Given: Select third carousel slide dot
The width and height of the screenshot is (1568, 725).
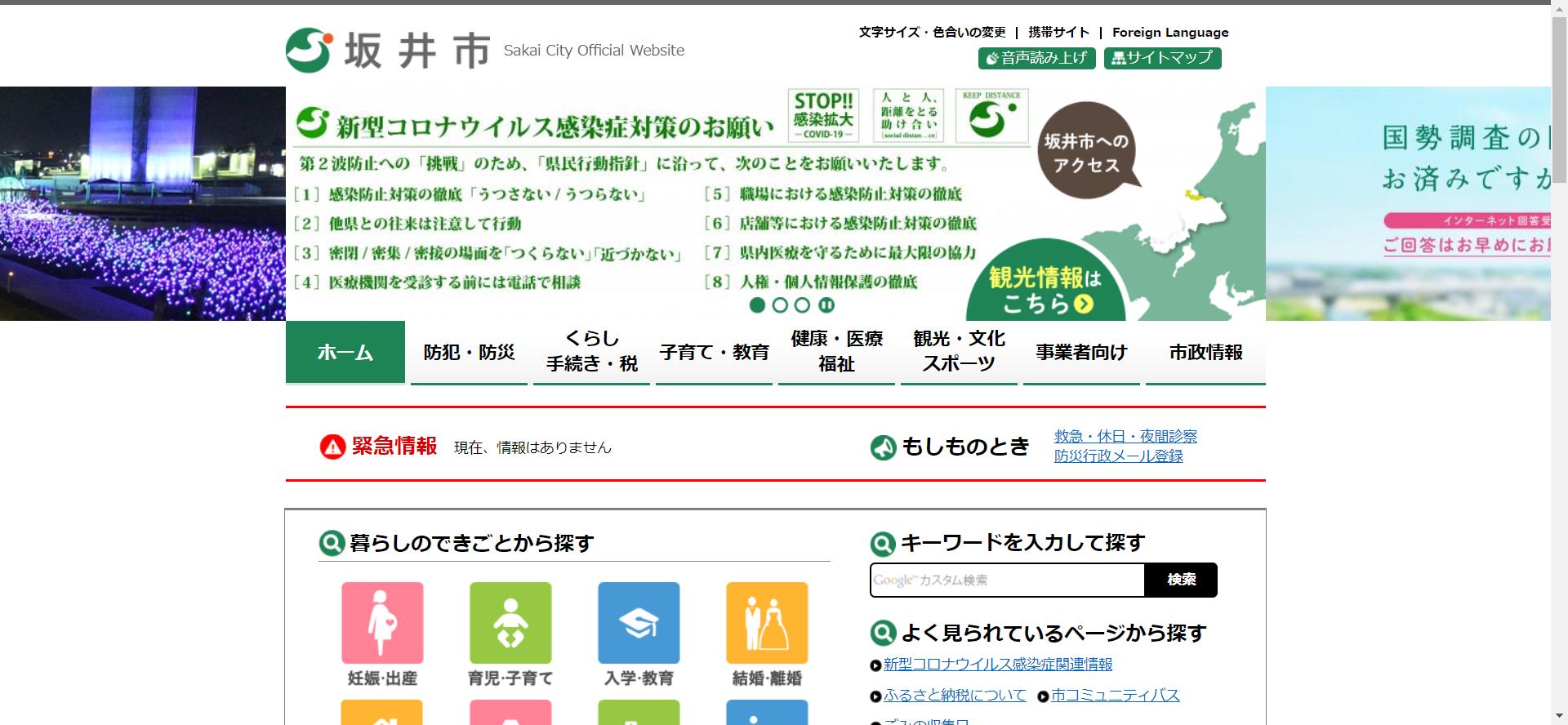Looking at the screenshot, I should tap(803, 305).
